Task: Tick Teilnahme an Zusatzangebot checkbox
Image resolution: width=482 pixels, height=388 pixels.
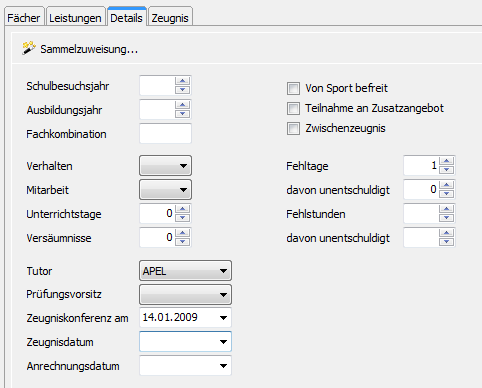Action: 293,108
